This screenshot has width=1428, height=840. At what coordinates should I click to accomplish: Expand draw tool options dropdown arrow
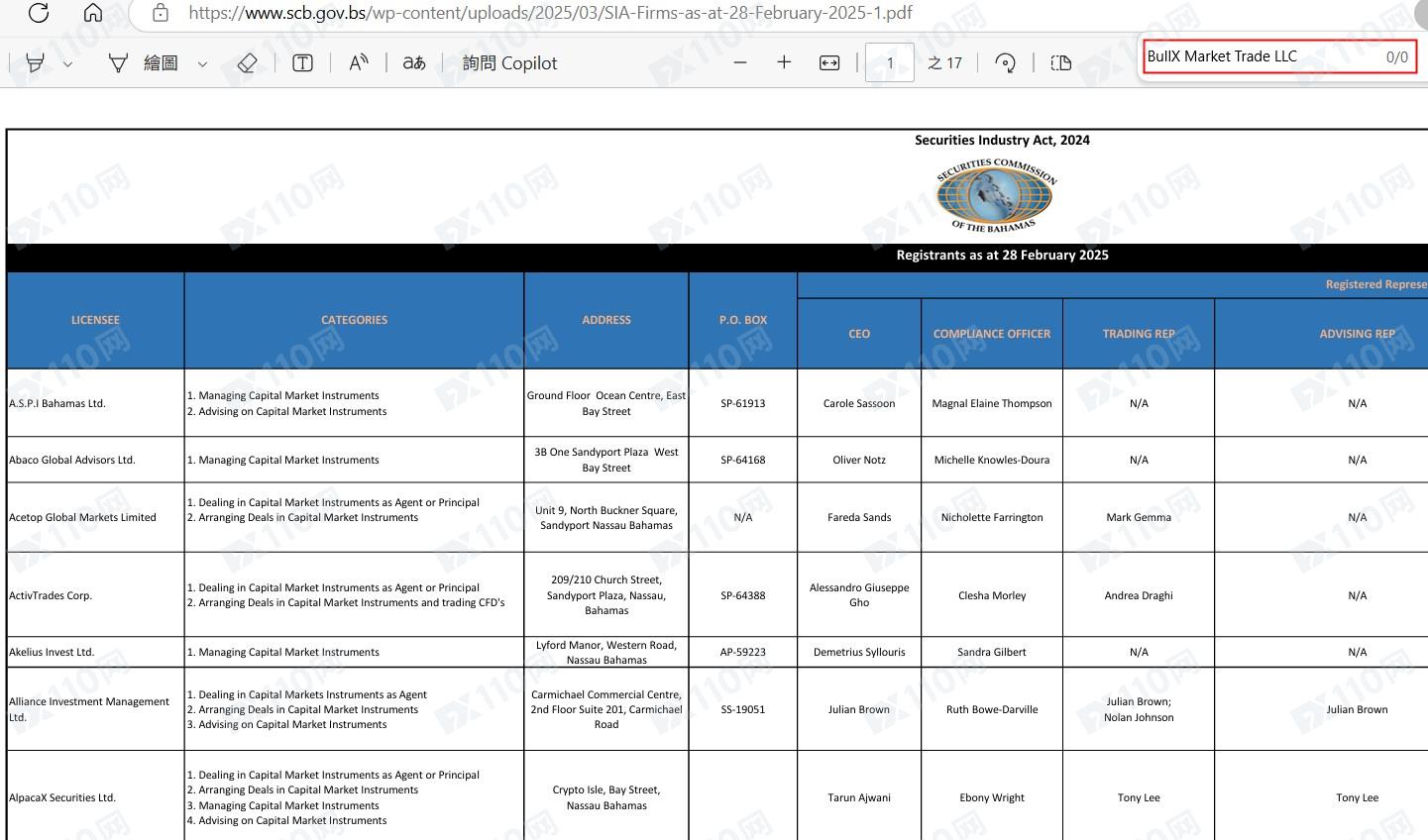pos(202,64)
